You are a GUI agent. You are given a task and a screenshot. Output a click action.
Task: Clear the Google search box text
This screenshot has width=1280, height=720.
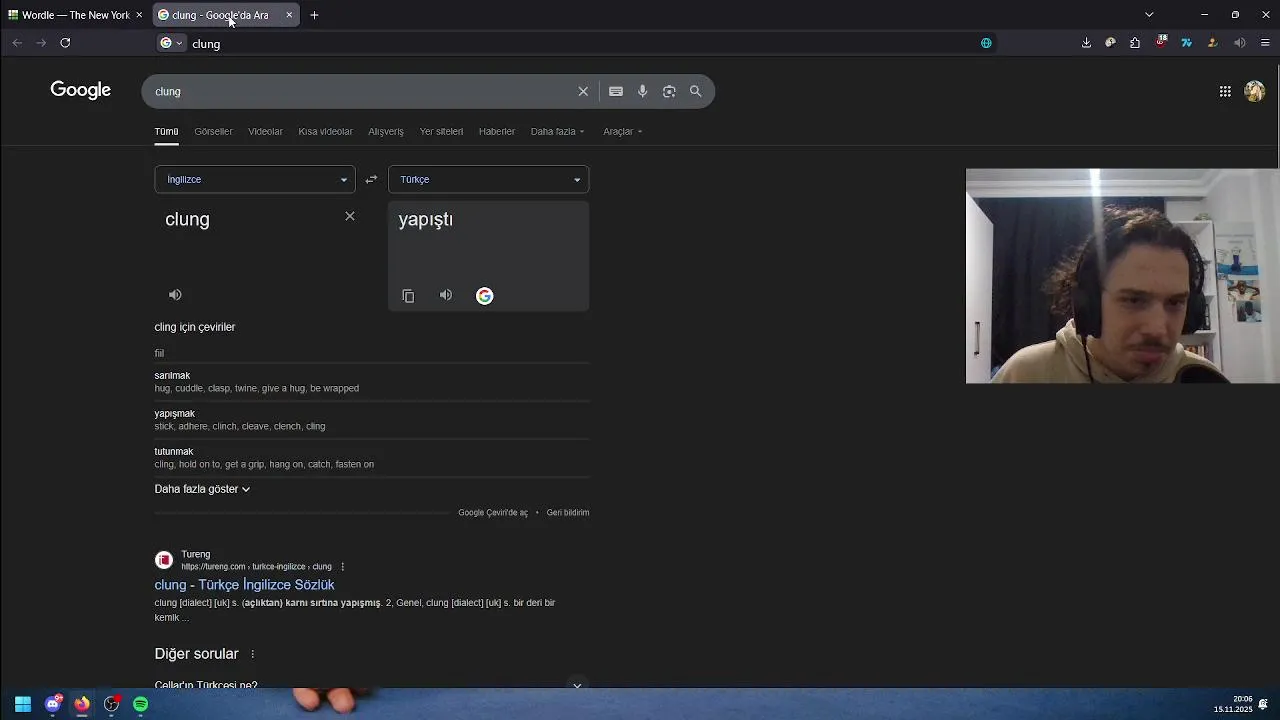583,91
